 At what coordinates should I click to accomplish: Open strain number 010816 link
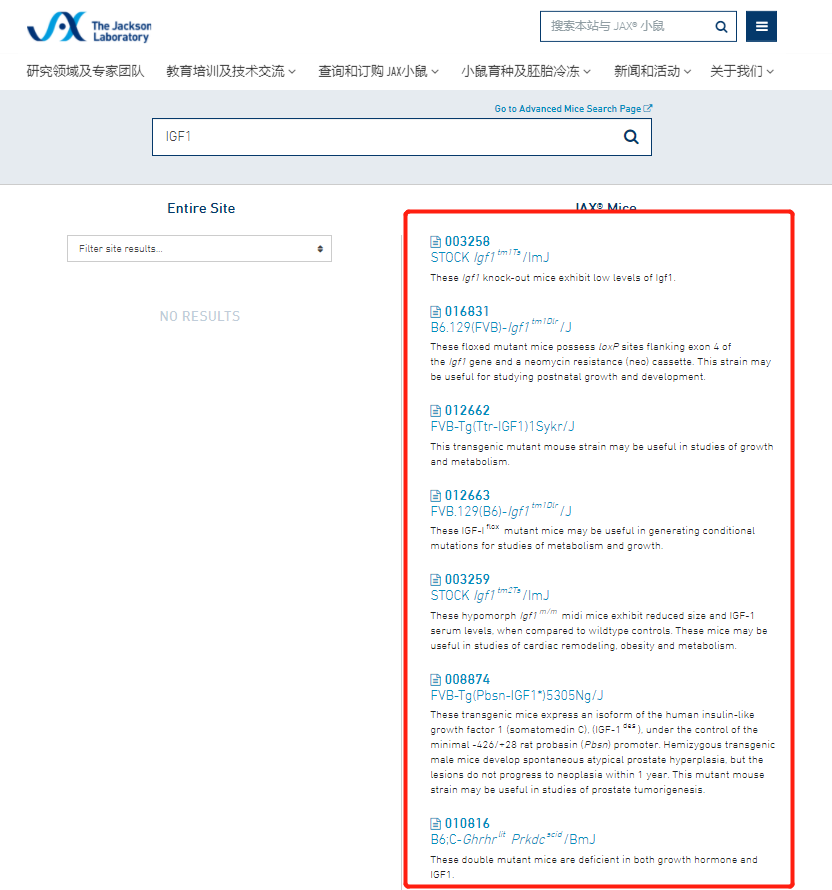(x=467, y=824)
